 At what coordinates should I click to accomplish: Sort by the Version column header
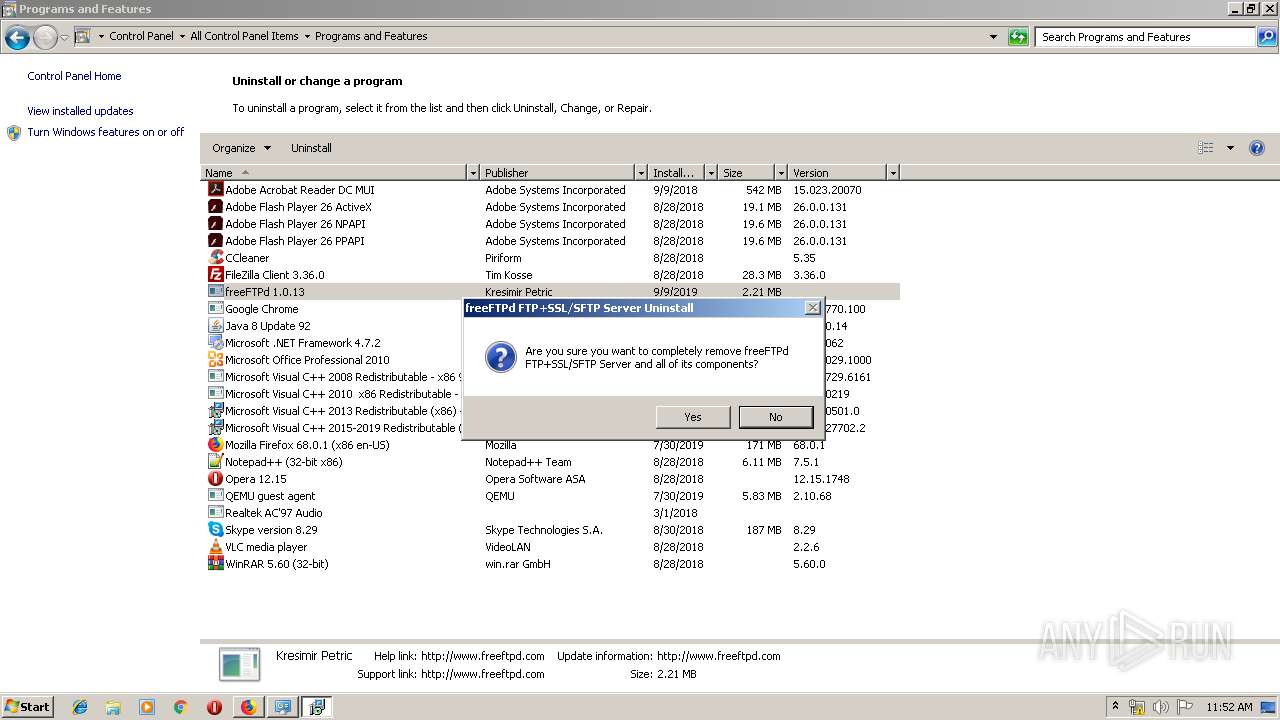pyautogui.click(x=837, y=173)
